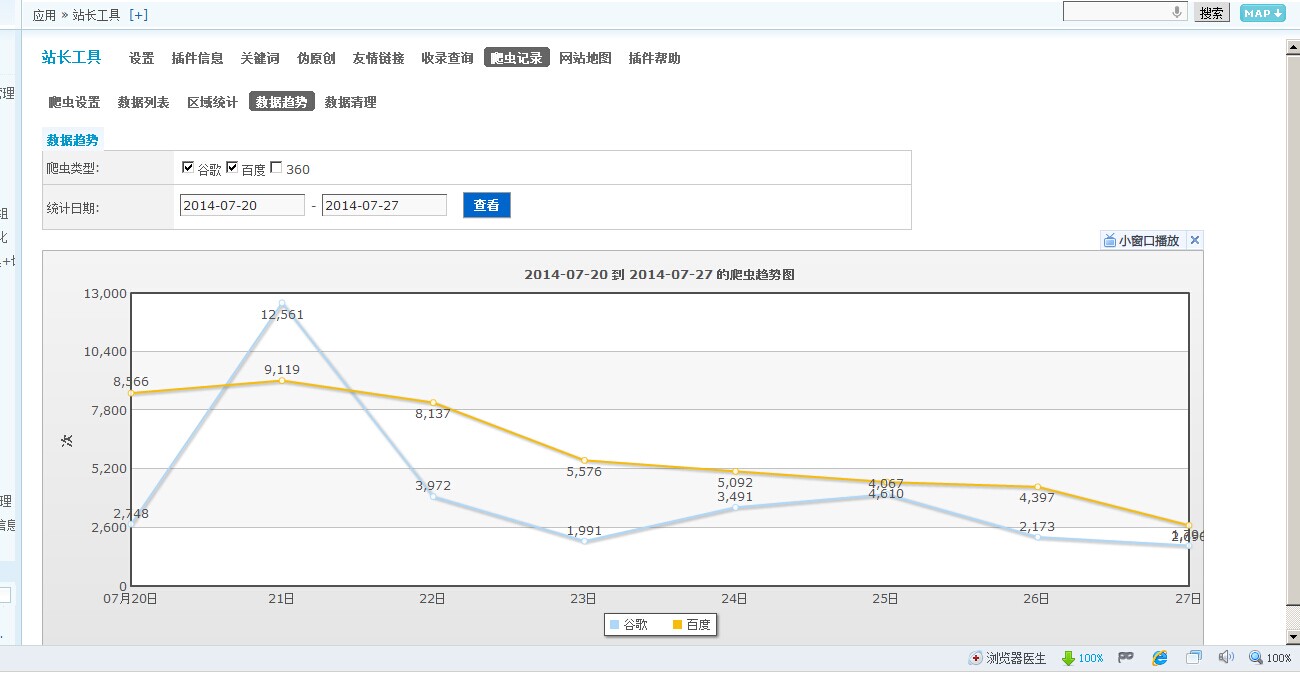Click the microphone icon in the search box
The width and height of the screenshot is (1300, 673).
pyautogui.click(x=1177, y=12)
